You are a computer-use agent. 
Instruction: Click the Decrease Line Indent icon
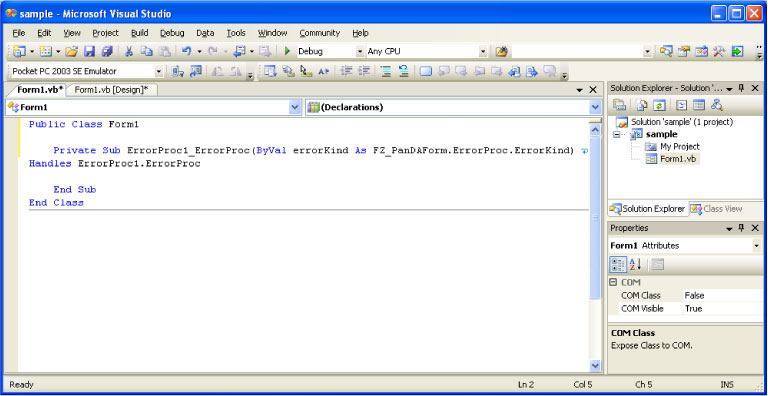tap(347, 72)
